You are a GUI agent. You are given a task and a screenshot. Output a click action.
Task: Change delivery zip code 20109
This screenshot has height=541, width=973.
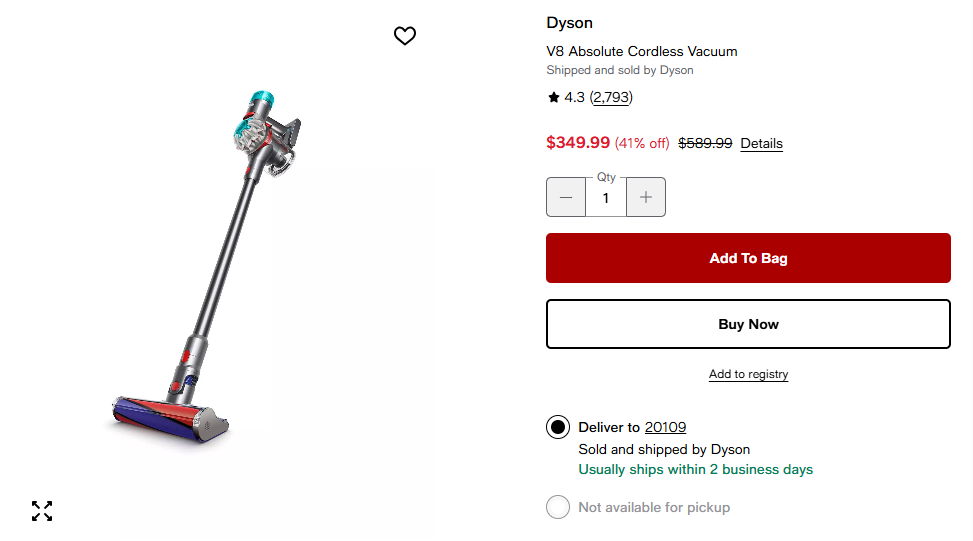pos(665,427)
